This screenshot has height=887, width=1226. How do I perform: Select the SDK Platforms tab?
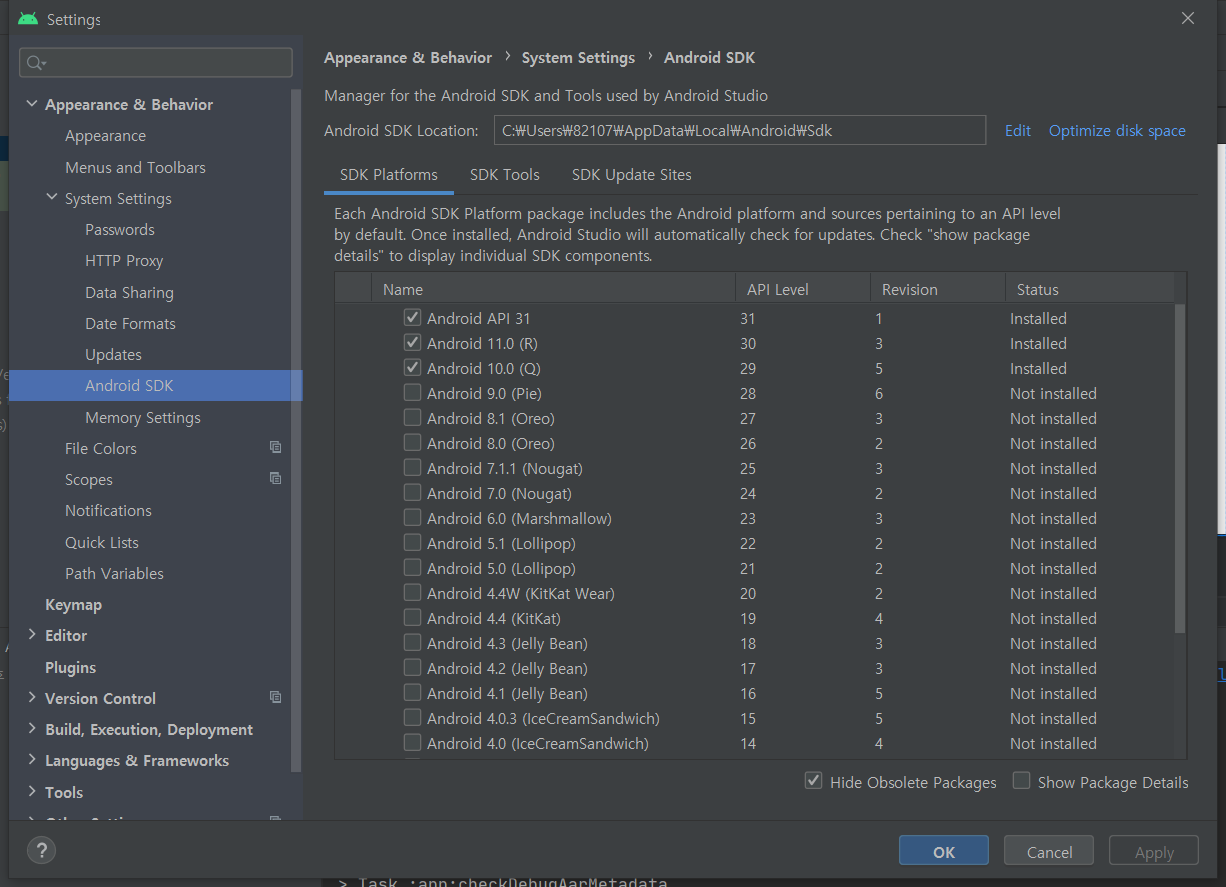(388, 175)
